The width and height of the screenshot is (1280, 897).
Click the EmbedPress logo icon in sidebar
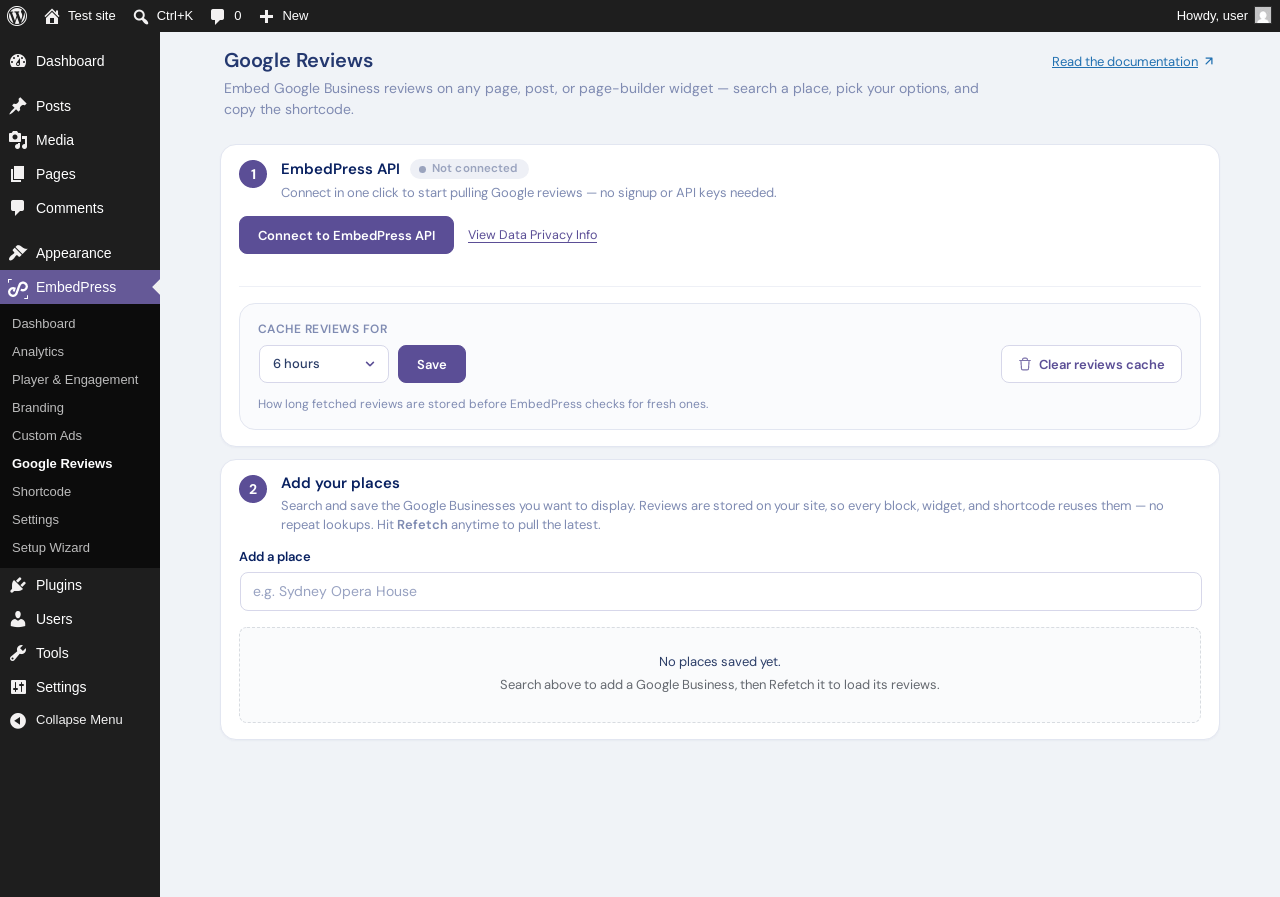(18, 288)
